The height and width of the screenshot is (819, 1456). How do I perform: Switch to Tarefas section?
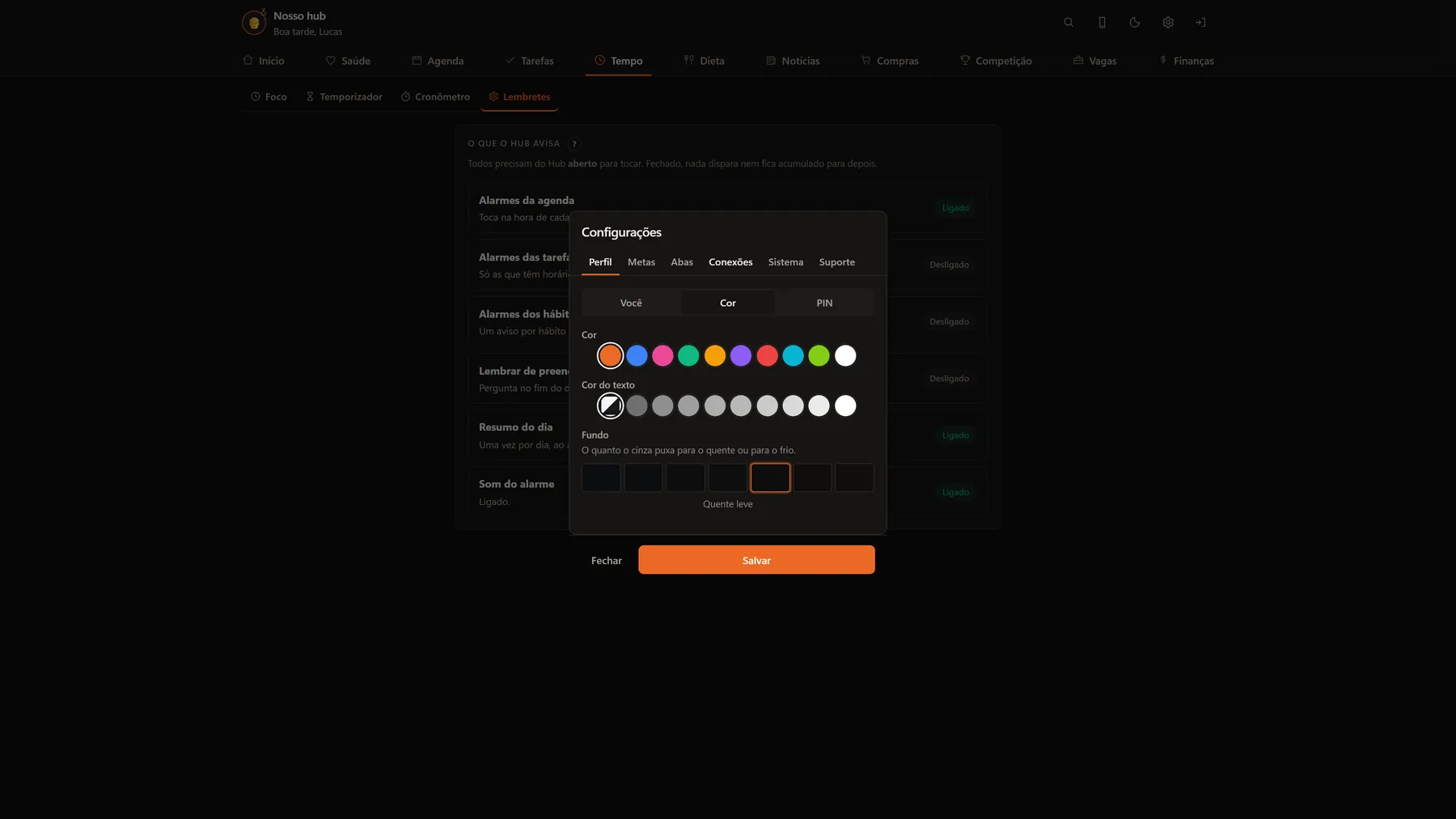(x=530, y=61)
